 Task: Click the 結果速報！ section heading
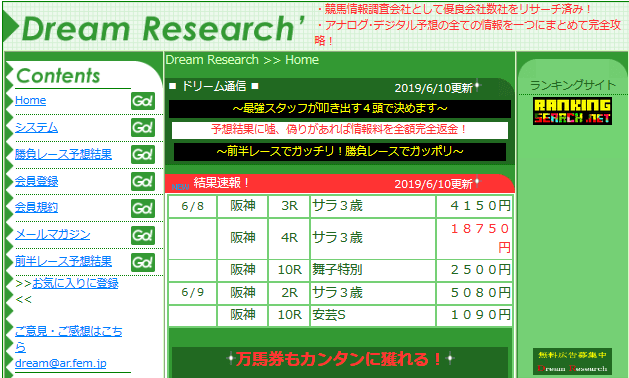(x=221, y=183)
